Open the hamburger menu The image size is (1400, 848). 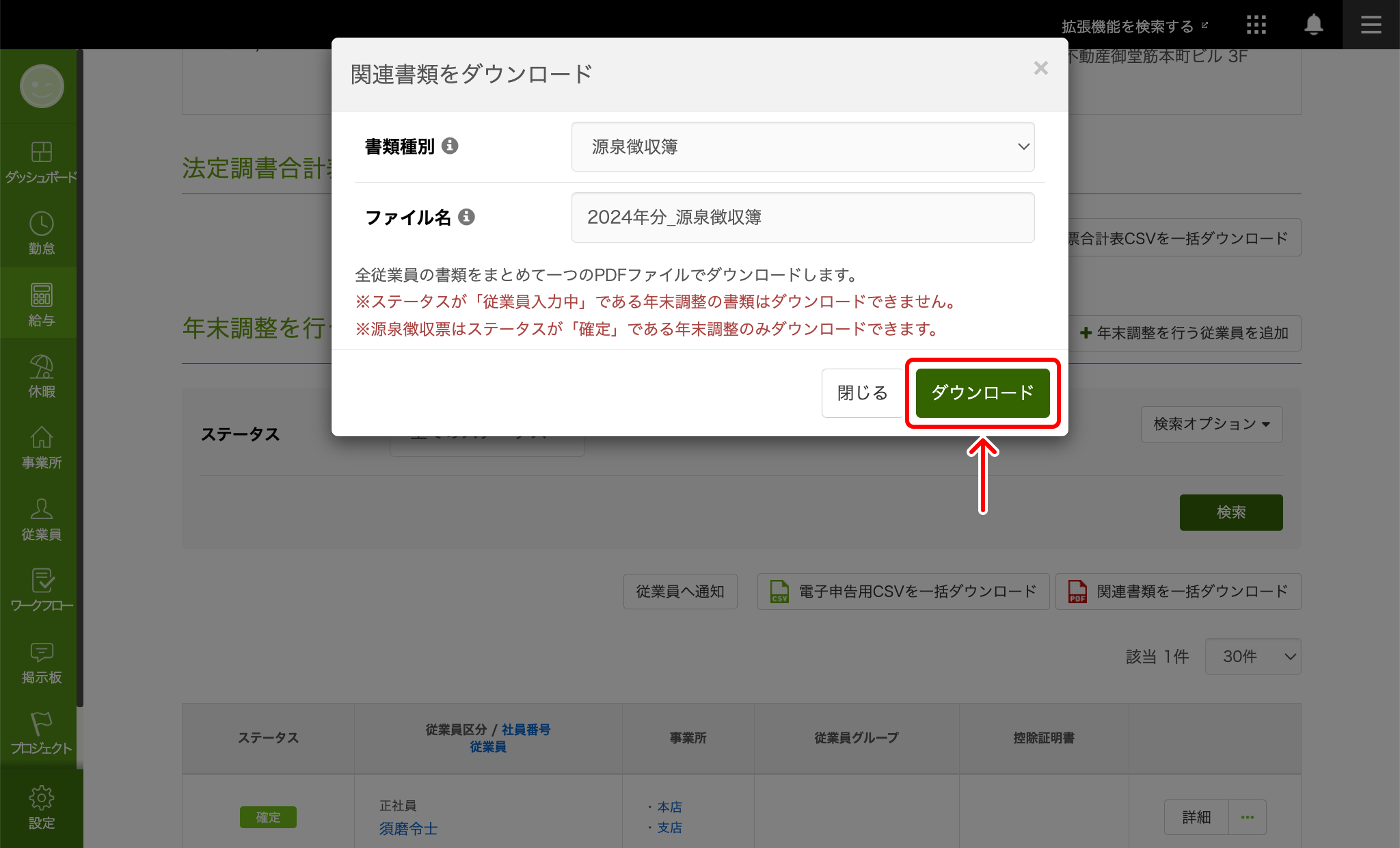1371,25
